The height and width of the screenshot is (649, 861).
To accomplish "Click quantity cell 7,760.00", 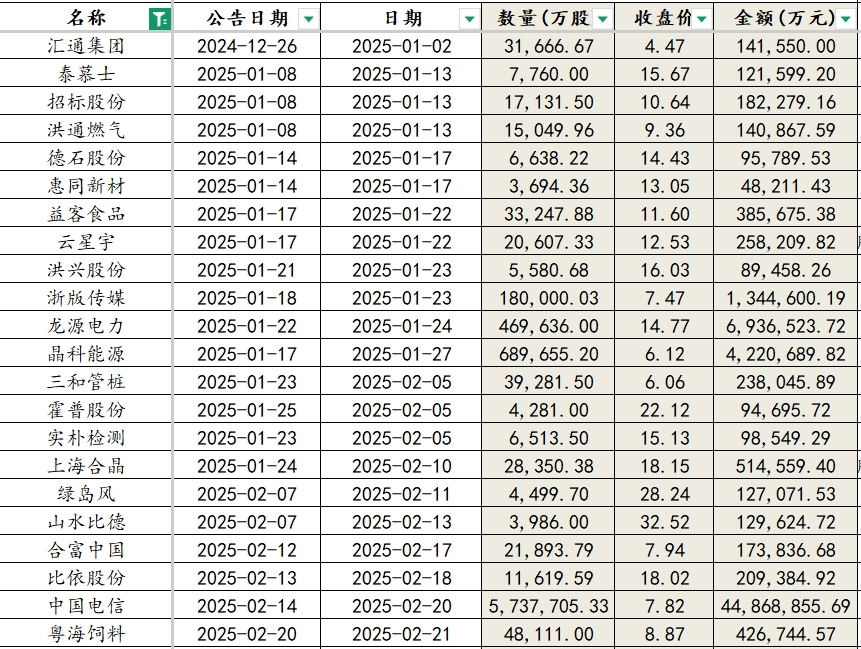I will [x=549, y=74].
